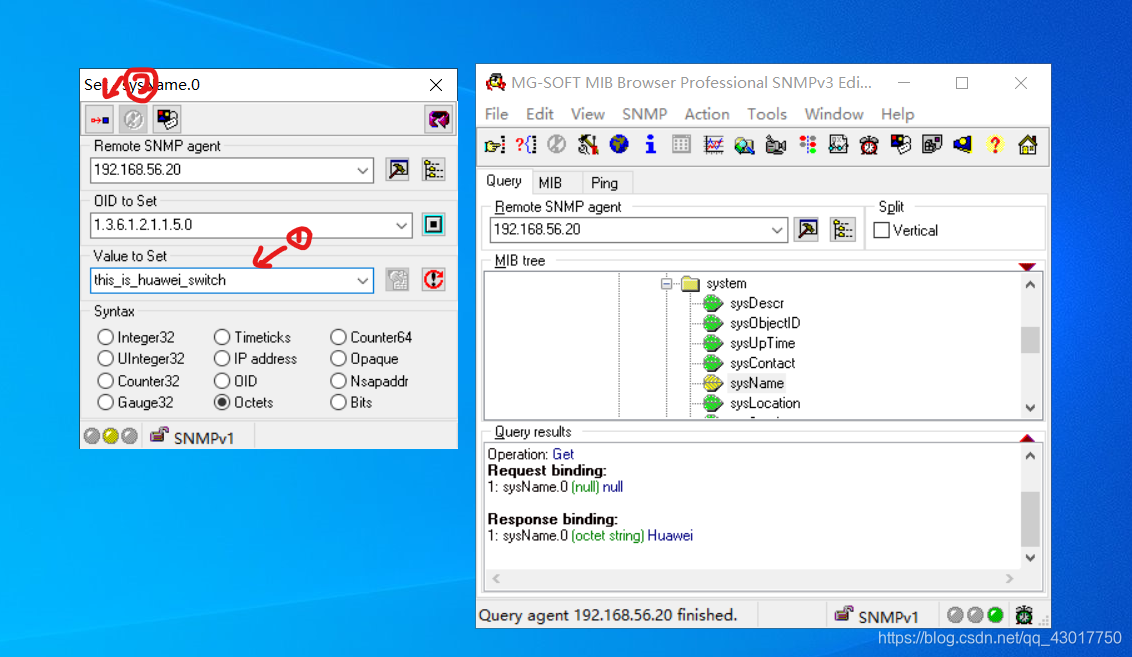The height and width of the screenshot is (657, 1132).
Task: Switch to the Ping tab
Action: point(604,183)
